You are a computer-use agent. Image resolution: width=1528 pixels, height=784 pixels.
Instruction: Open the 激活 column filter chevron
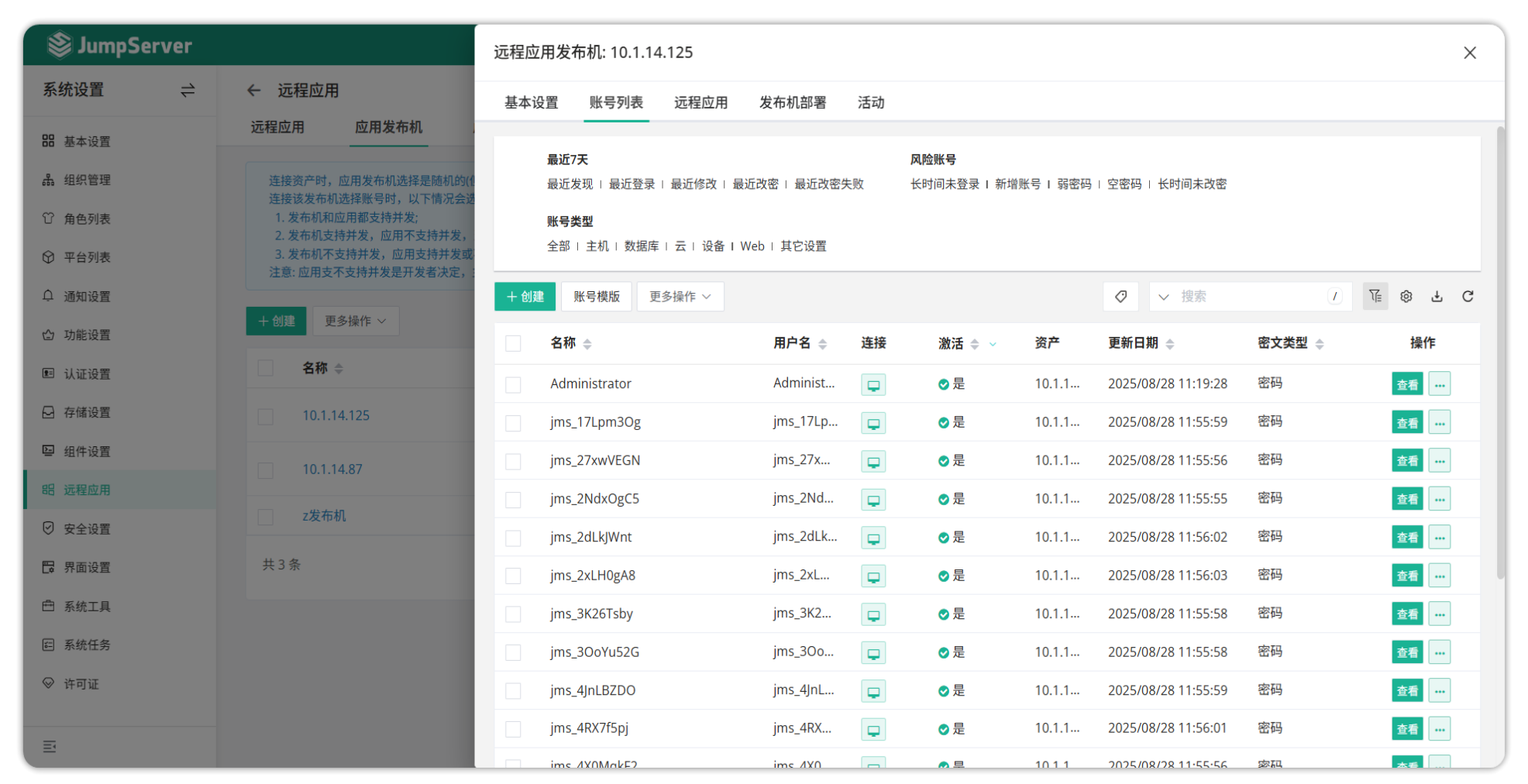coord(993,344)
